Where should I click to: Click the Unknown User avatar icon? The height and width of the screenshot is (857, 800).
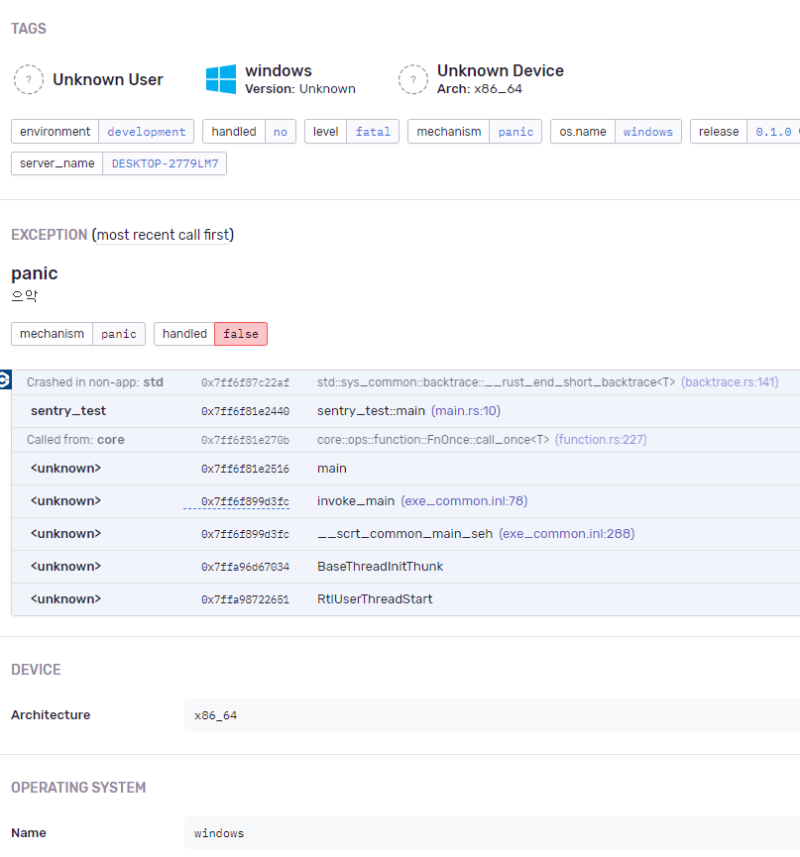click(29, 80)
